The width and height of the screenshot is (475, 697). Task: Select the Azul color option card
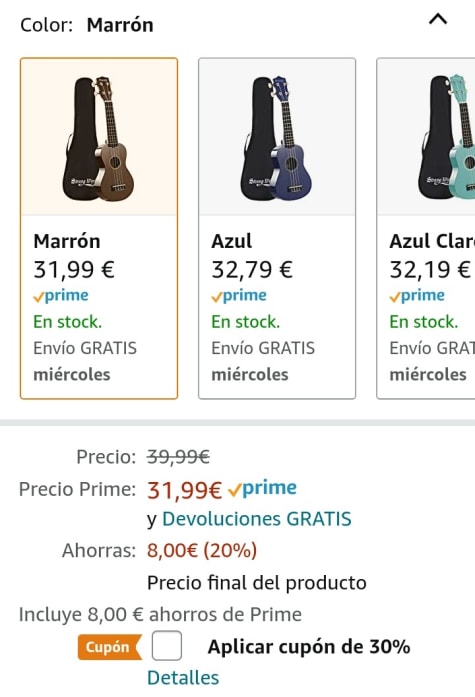pos(277,228)
